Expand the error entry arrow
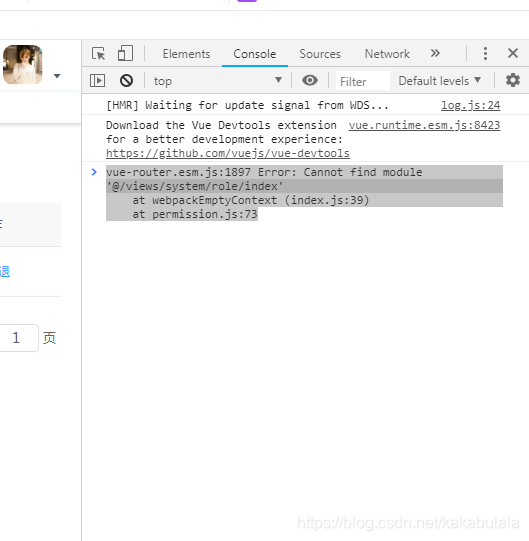The width and height of the screenshot is (529, 541). pos(94,172)
